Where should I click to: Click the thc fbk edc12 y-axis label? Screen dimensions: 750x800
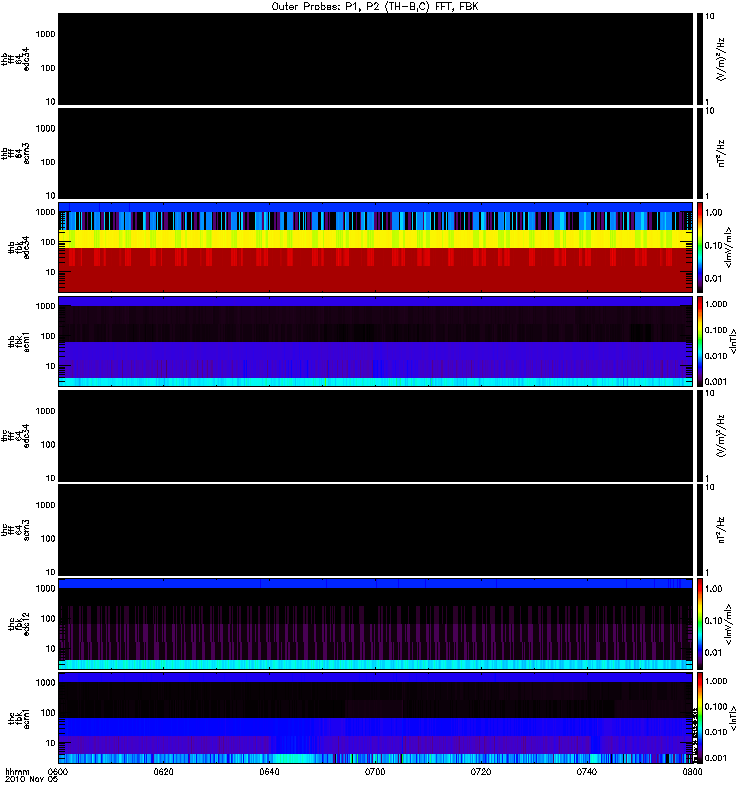coord(18,623)
